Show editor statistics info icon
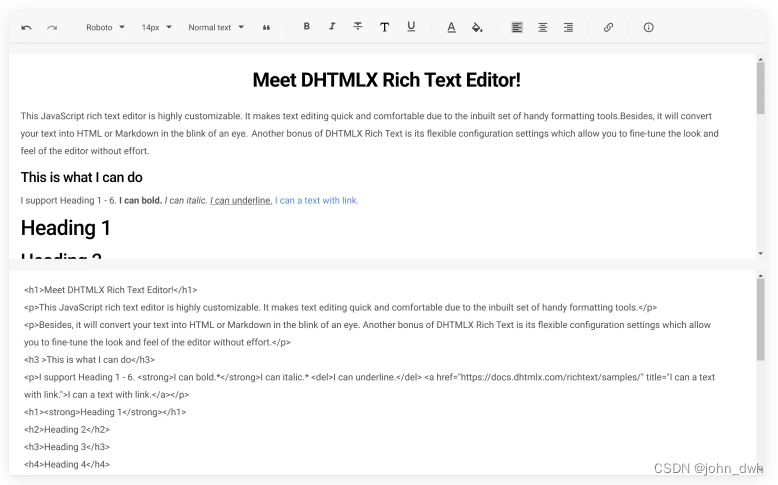The width and height of the screenshot is (778, 485). pyautogui.click(x=648, y=27)
